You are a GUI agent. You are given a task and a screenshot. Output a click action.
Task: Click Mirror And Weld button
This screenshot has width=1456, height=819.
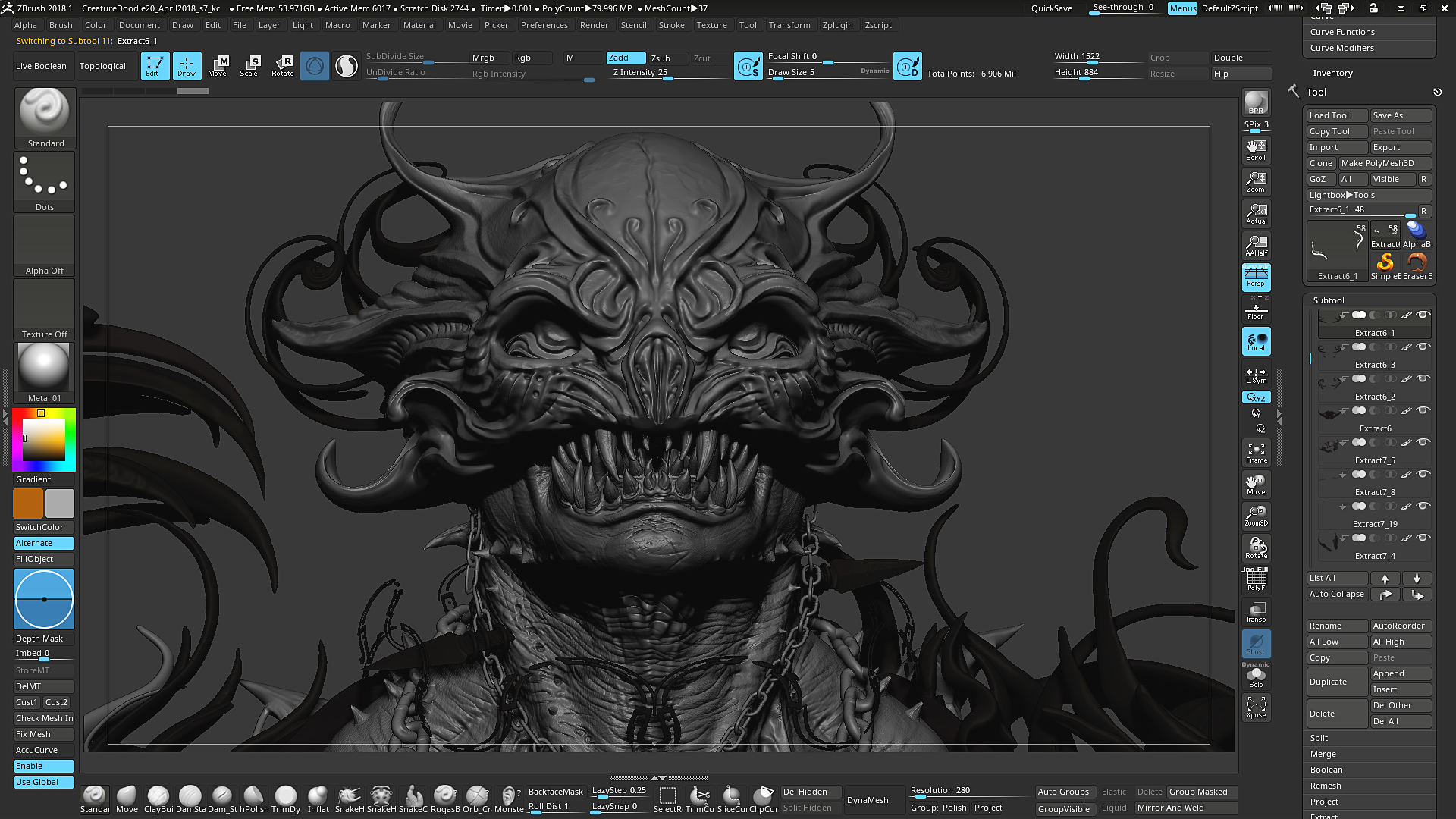point(1186,808)
